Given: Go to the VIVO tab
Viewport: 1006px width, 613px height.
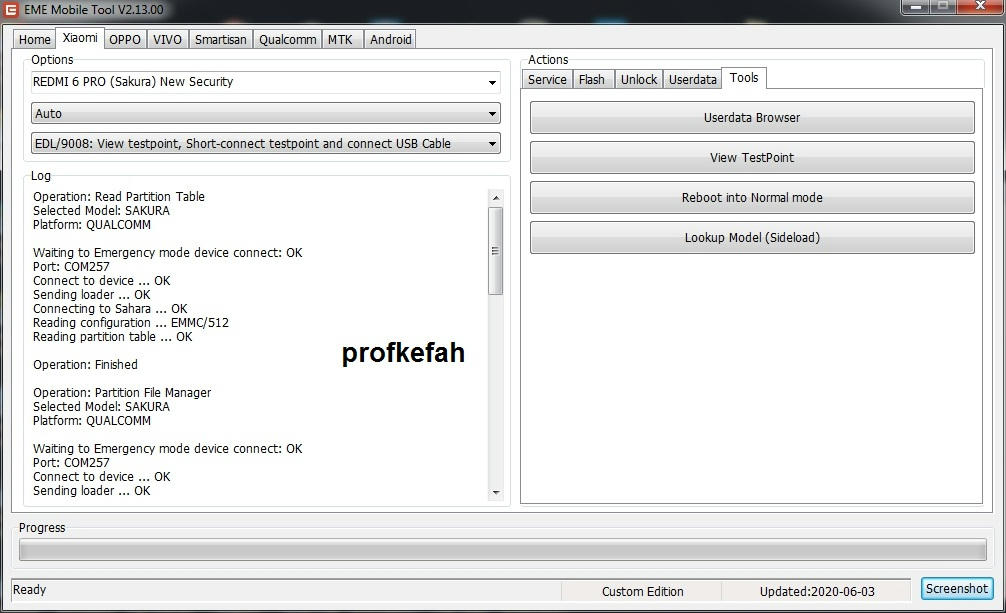Looking at the screenshot, I should [167, 39].
